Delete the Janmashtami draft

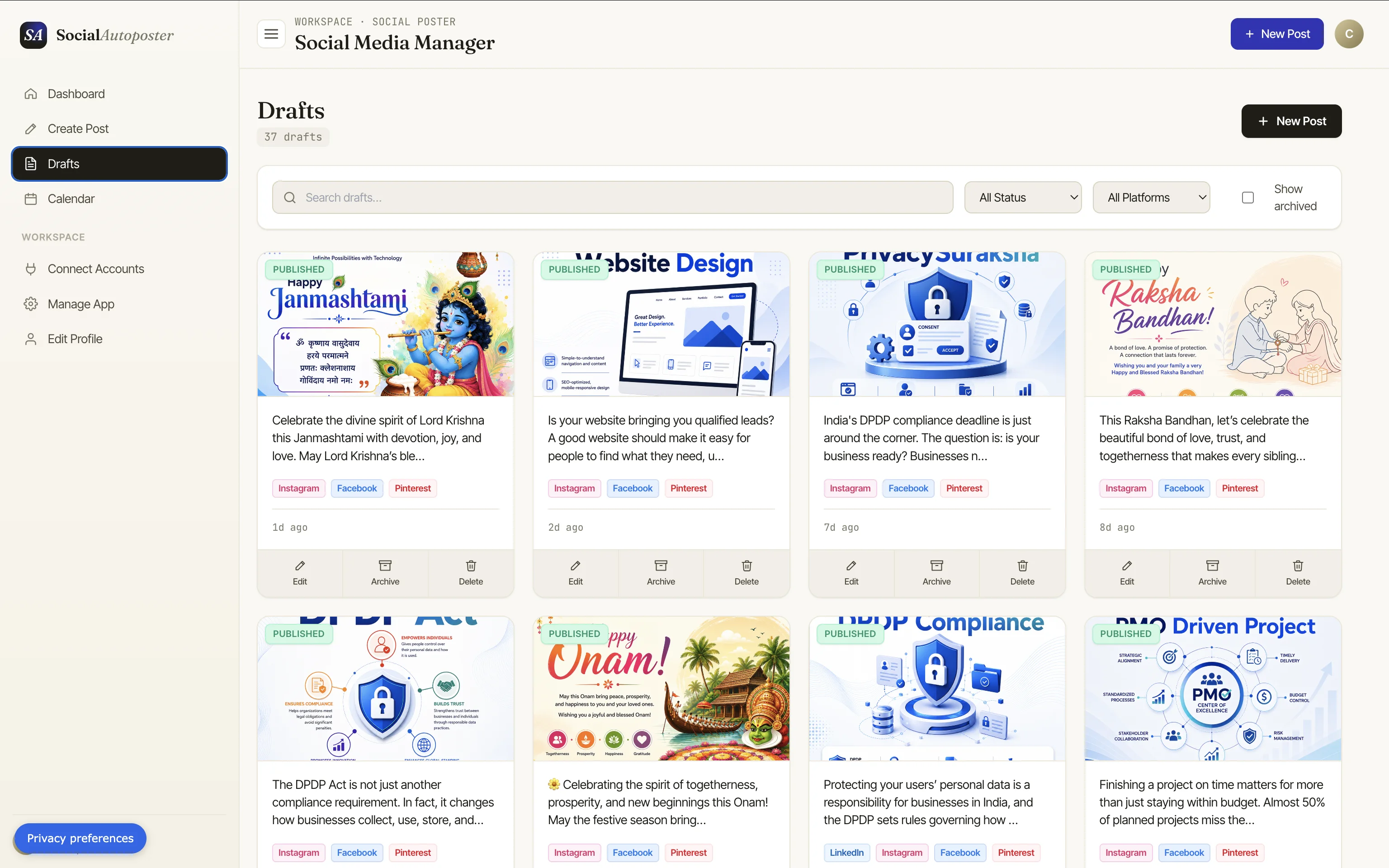coord(471,573)
